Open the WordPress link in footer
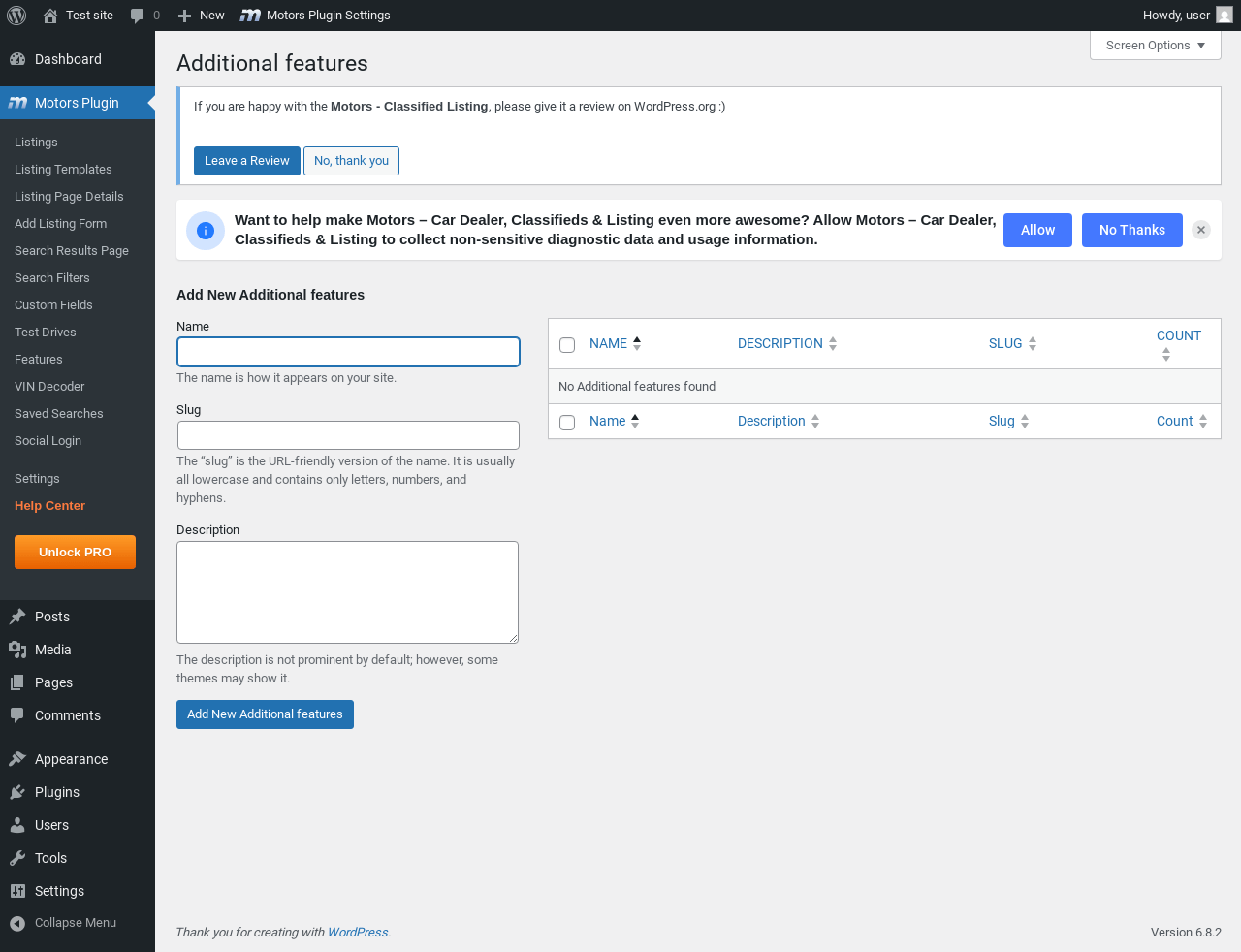1241x952 pixels. pyautogui.click(x=358, y=933)
